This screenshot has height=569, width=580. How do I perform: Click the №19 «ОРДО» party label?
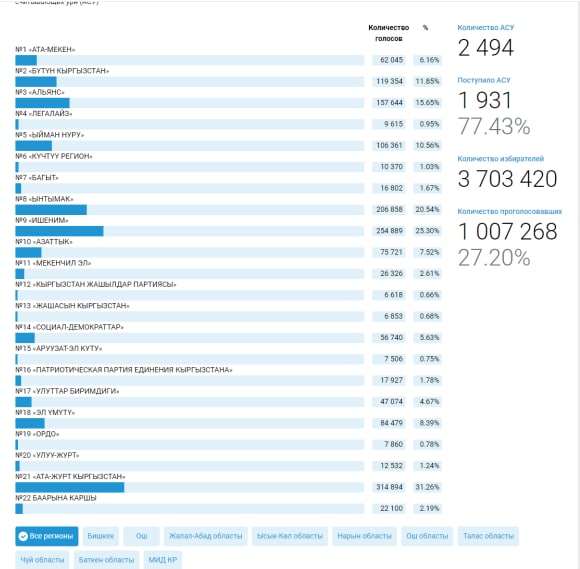37,434
